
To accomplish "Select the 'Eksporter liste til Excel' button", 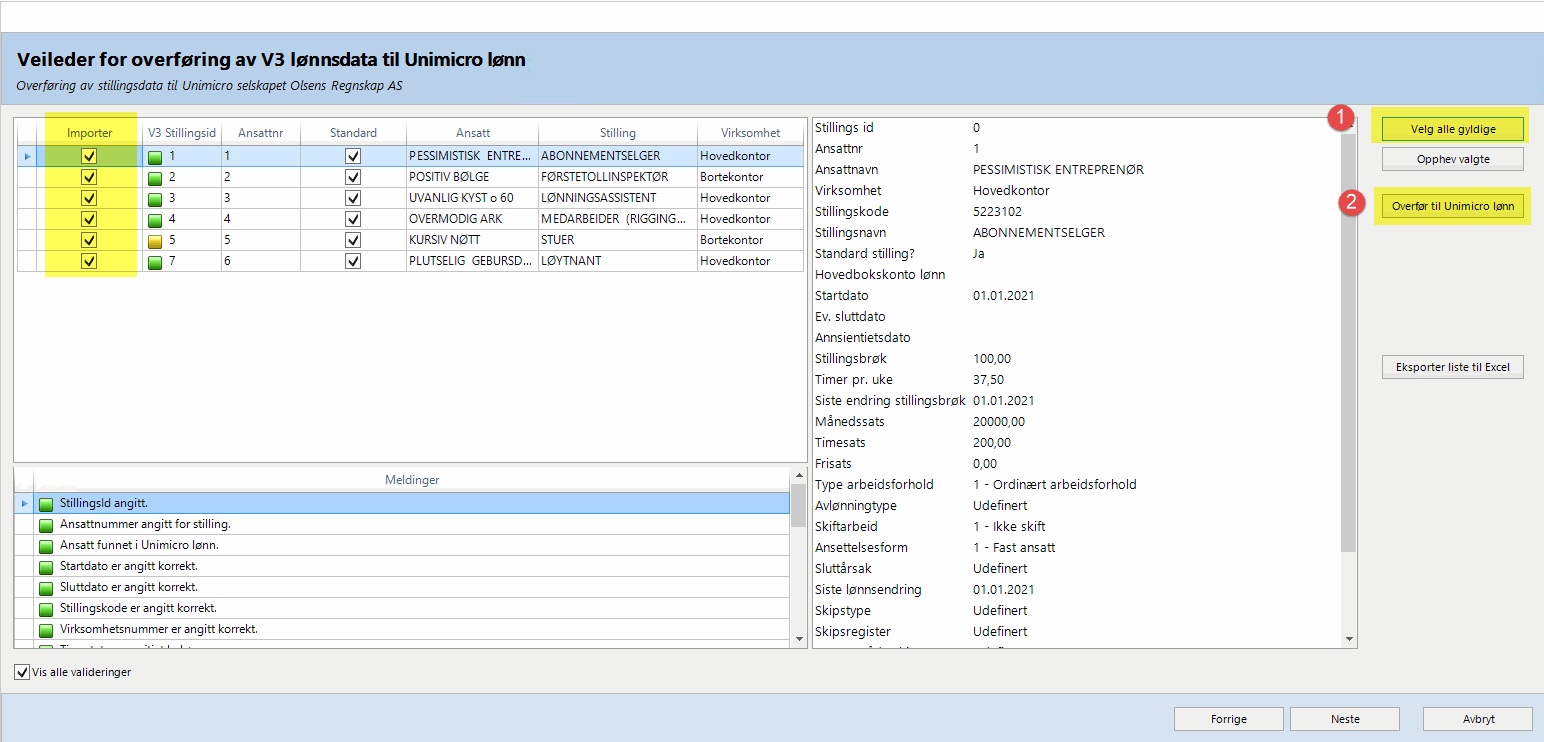I will [x=1452, y=367].
